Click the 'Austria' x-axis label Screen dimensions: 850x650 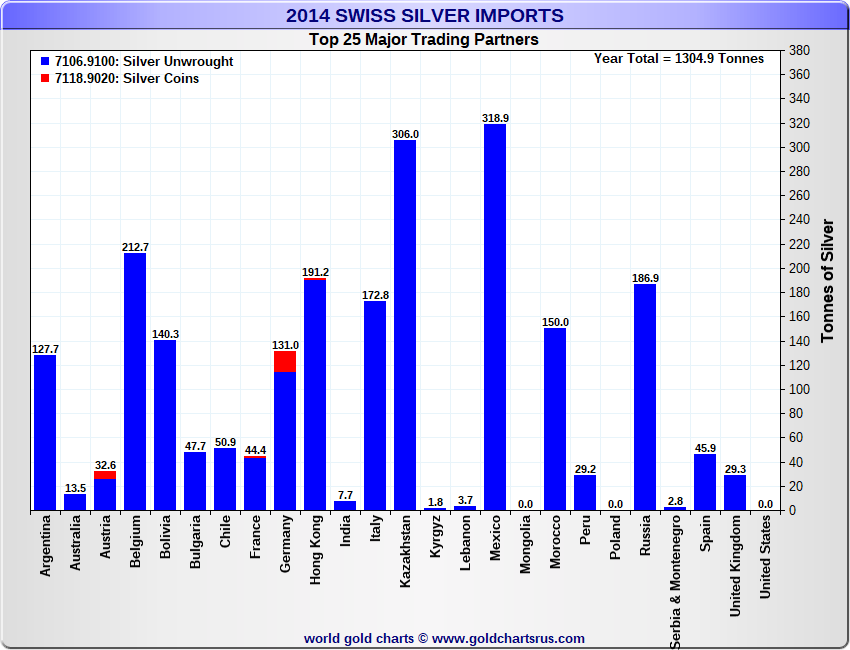point(105,537)
